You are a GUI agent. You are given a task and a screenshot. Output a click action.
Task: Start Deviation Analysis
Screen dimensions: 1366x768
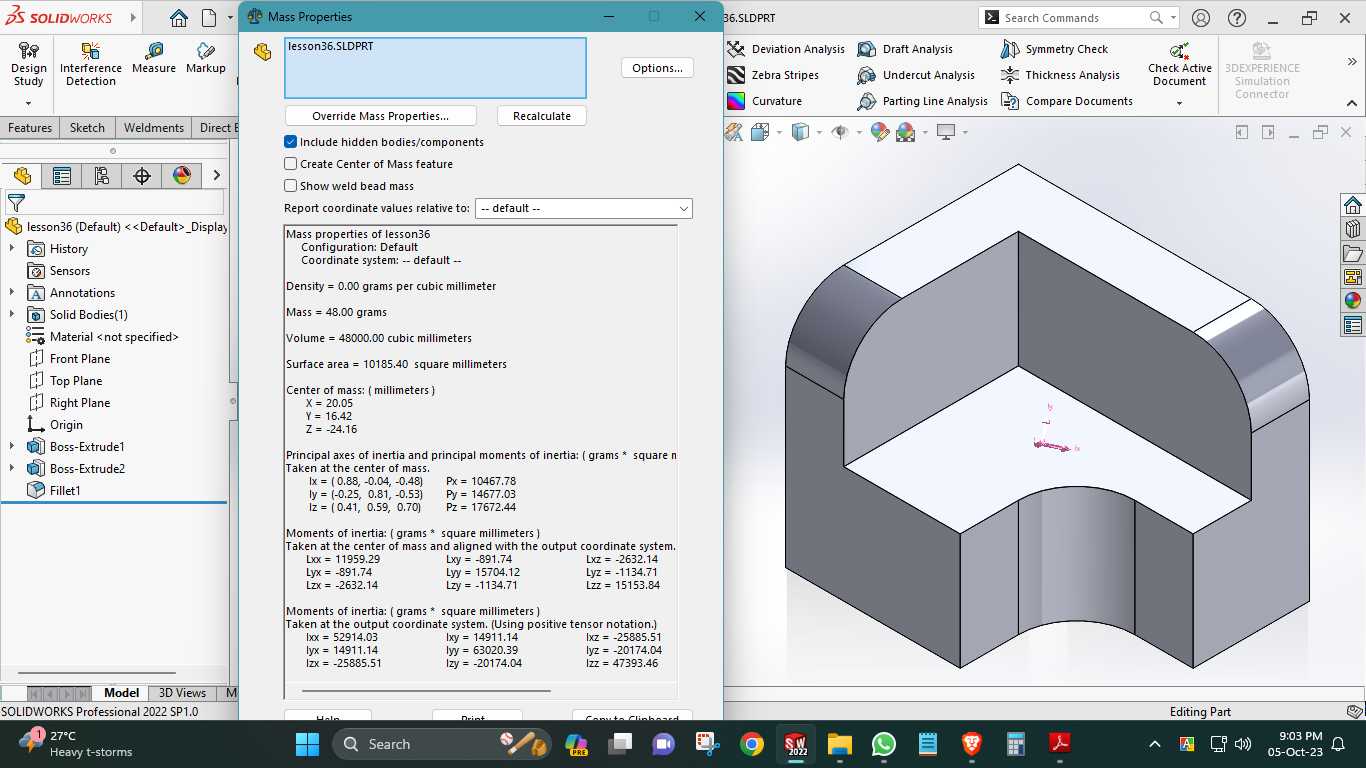pos(786,49)
